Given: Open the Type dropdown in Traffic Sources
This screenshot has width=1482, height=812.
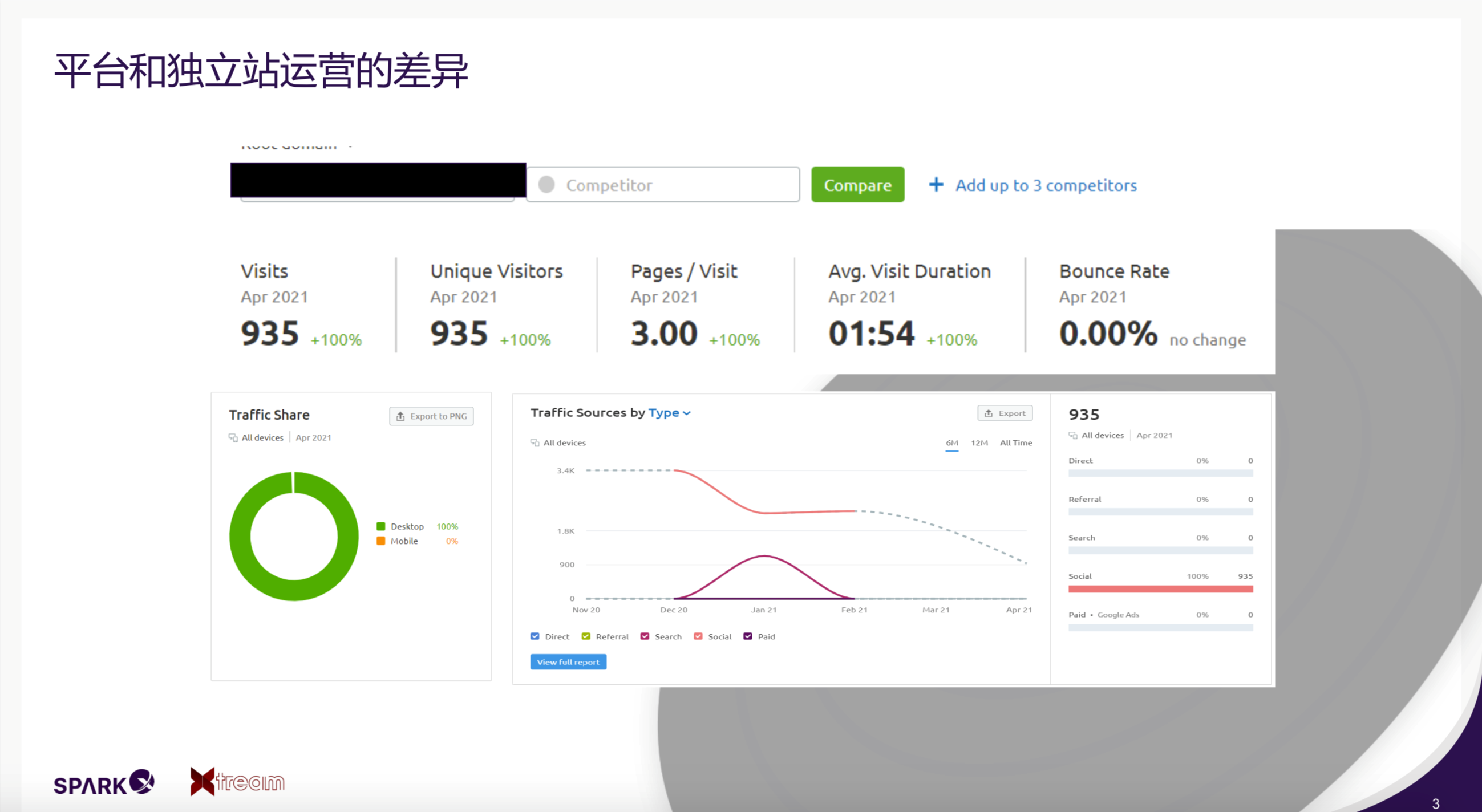Looking at the screenshot, I should [670, 413].
